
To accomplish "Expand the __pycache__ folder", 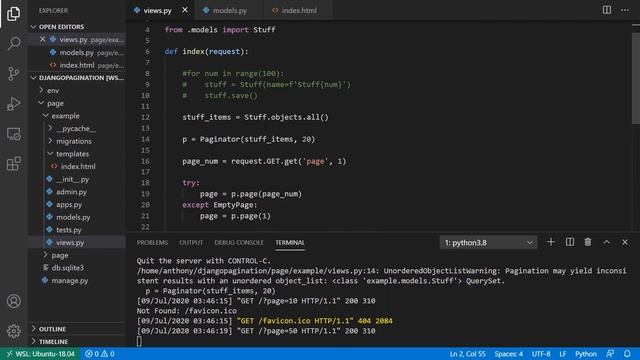I will 50,128.
